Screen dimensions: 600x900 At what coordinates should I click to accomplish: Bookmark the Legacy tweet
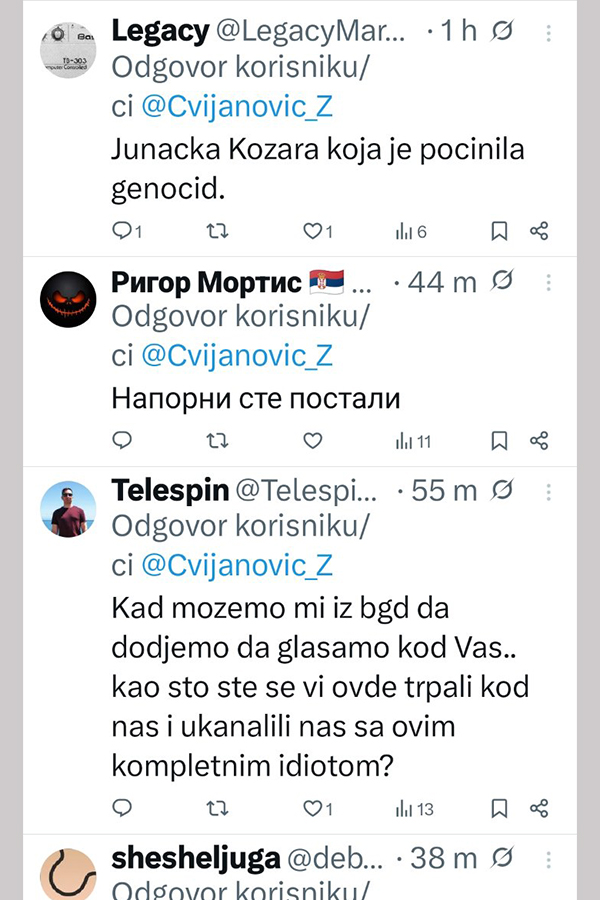point(498,231)
